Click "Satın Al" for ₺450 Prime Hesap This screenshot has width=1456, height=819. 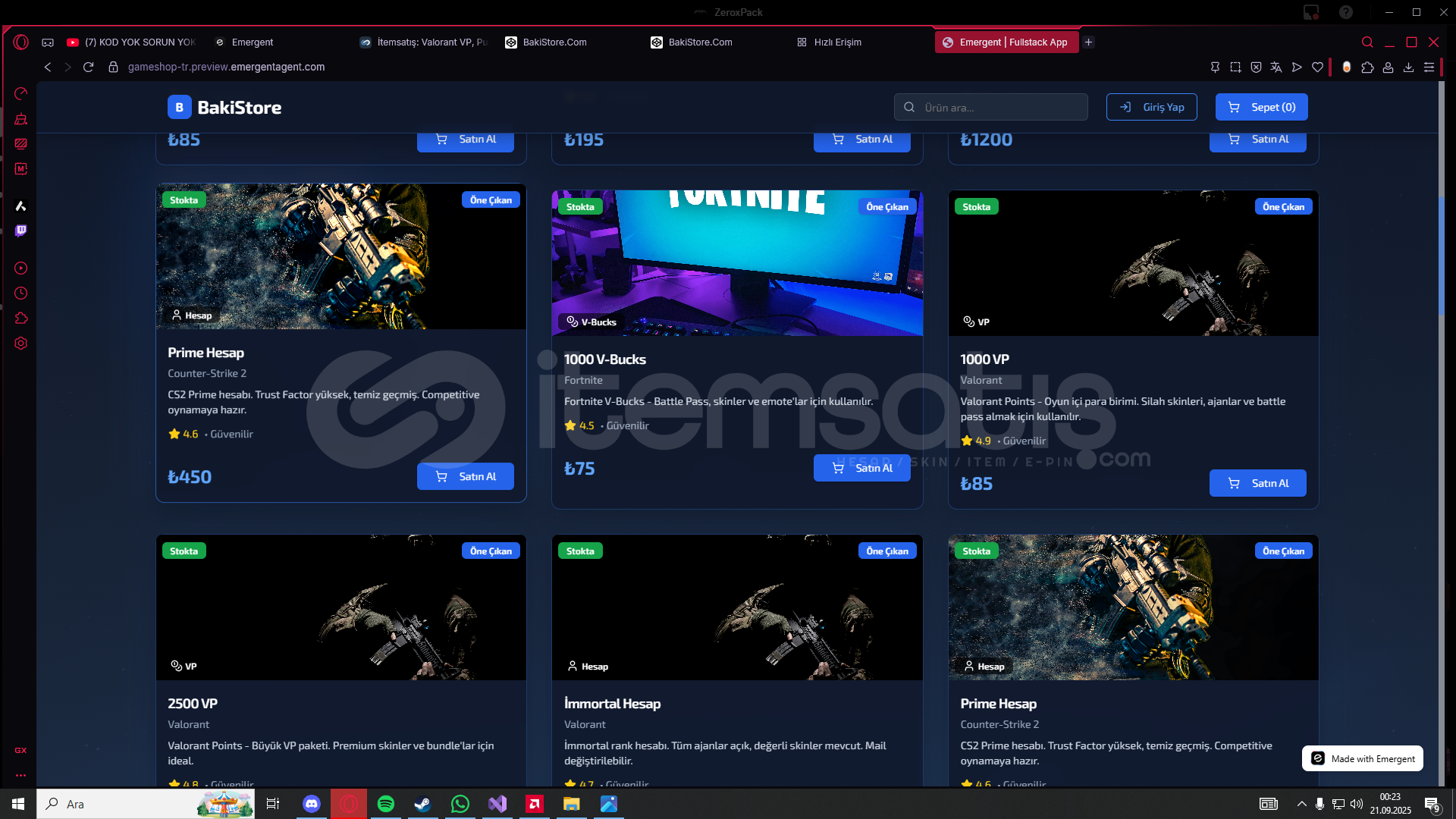[465, 476]
